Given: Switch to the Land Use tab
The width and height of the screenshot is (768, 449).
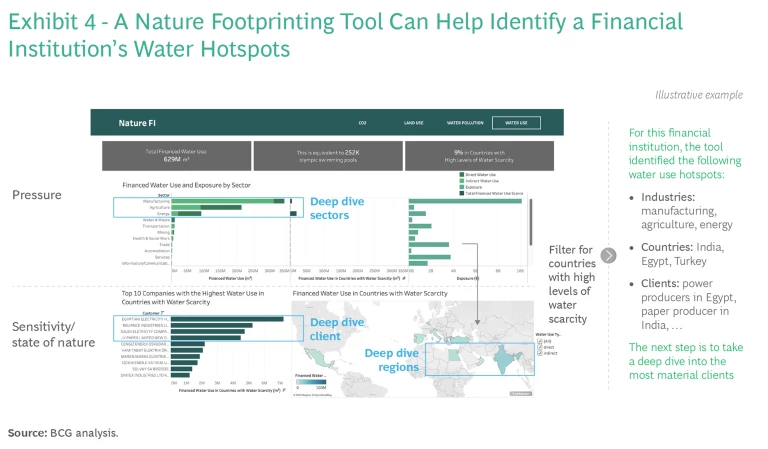Looking at the screenshot, I should (x=413, y=123).
